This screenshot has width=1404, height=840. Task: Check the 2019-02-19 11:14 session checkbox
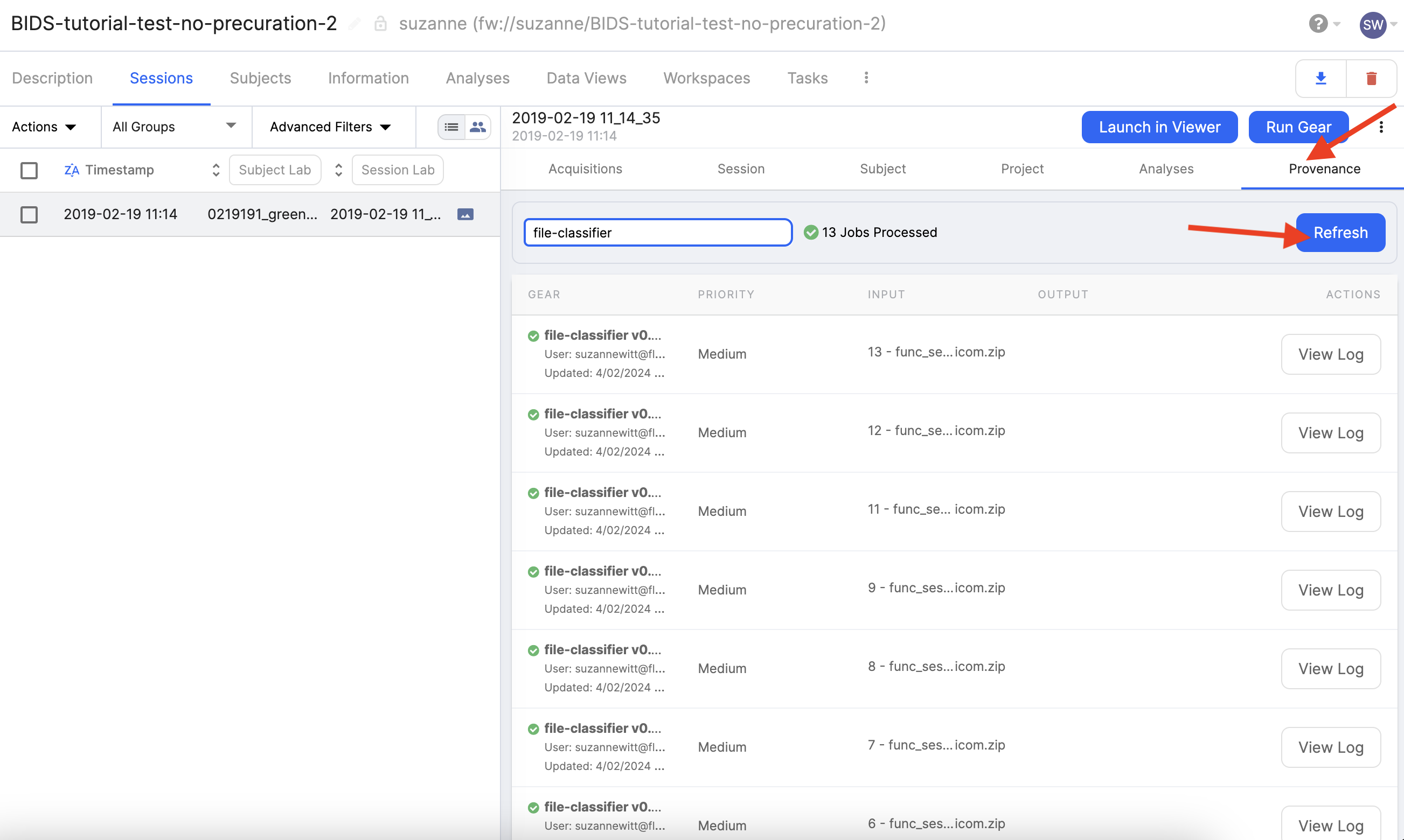(29, 214)
